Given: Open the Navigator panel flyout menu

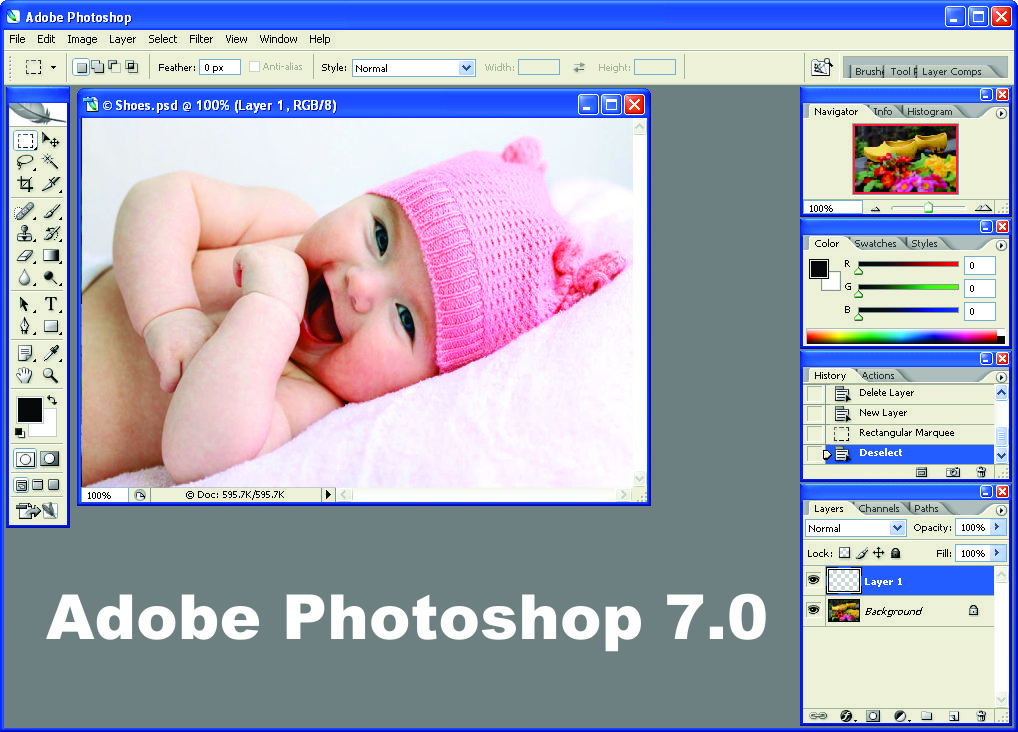Looking at the screenshot, I should pos(1001,113).
